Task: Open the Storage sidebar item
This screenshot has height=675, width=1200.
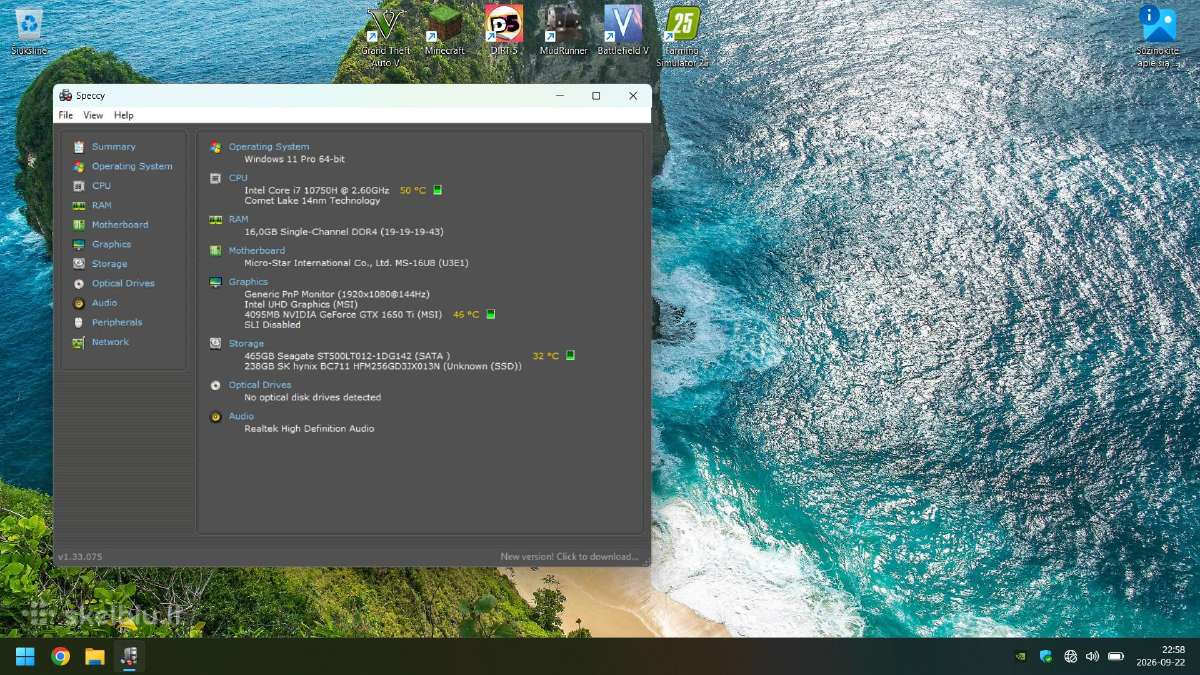Action: pyautogui.click(x=109, y=264)
